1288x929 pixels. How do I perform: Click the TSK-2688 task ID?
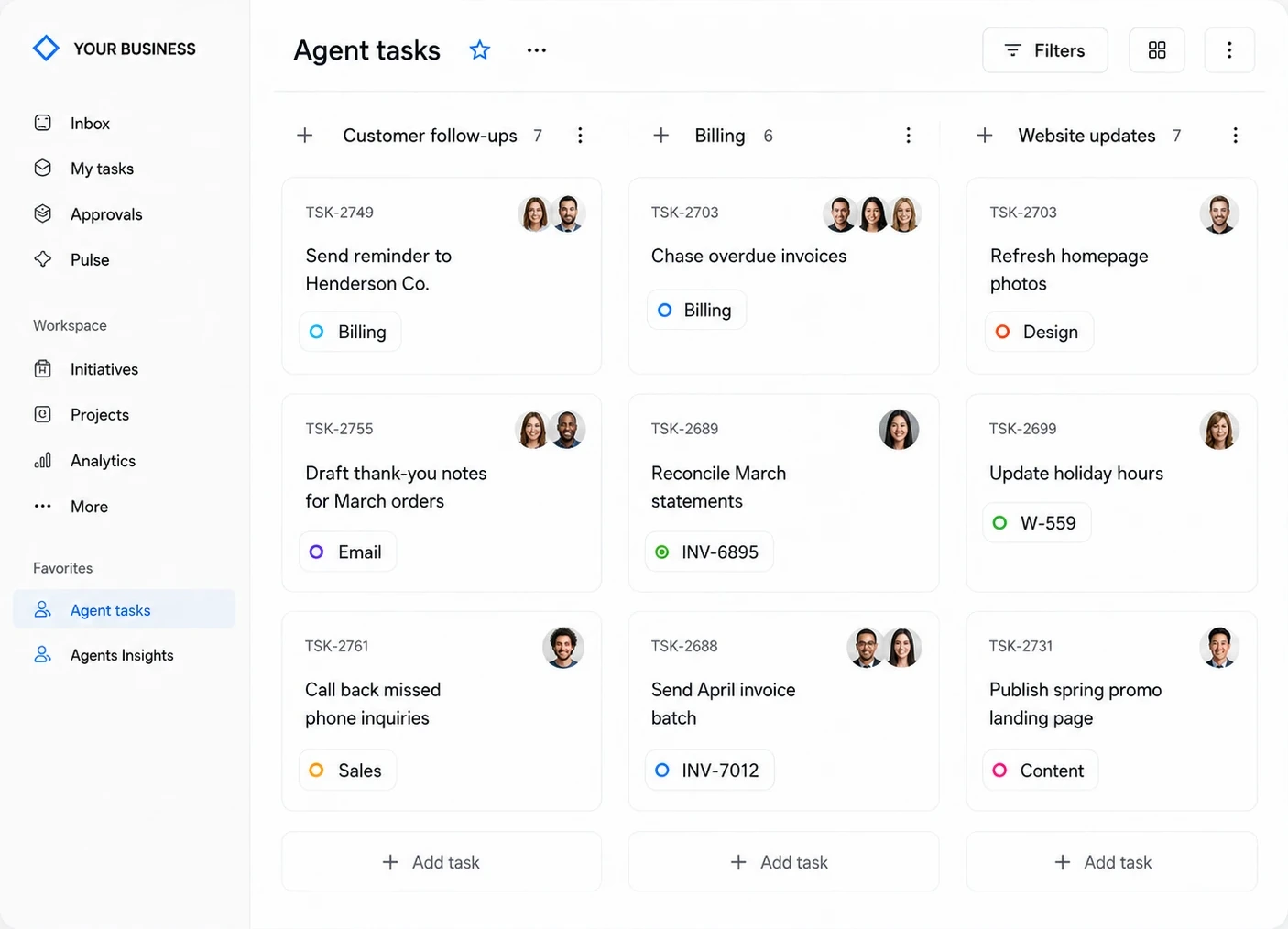pyautogui.click(x=684, y=646)
